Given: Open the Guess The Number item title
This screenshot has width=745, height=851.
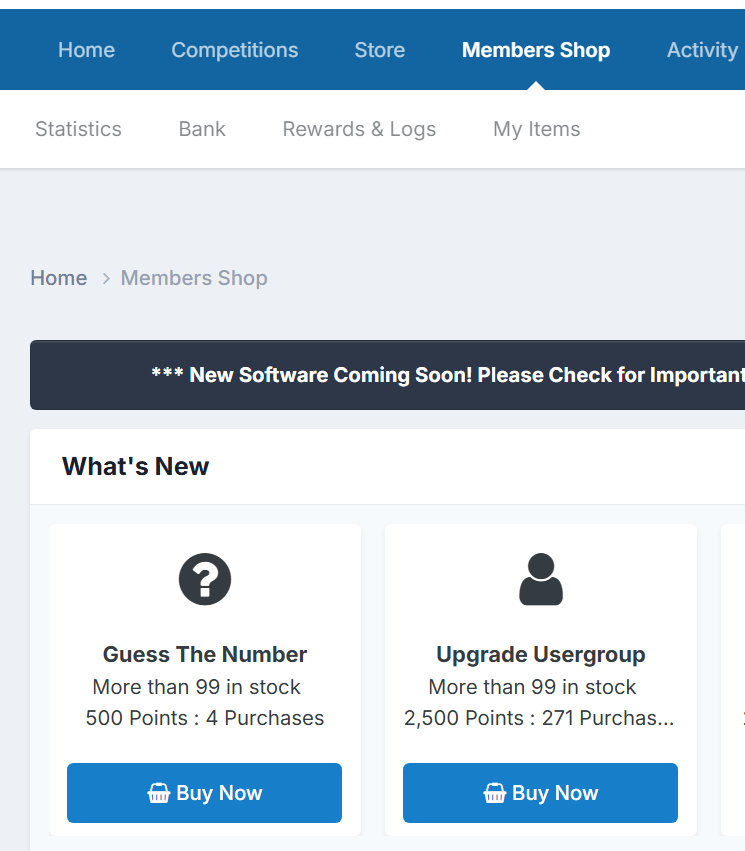Looking at the screenshot, I should pyautogui.click(x=204, y=654).
